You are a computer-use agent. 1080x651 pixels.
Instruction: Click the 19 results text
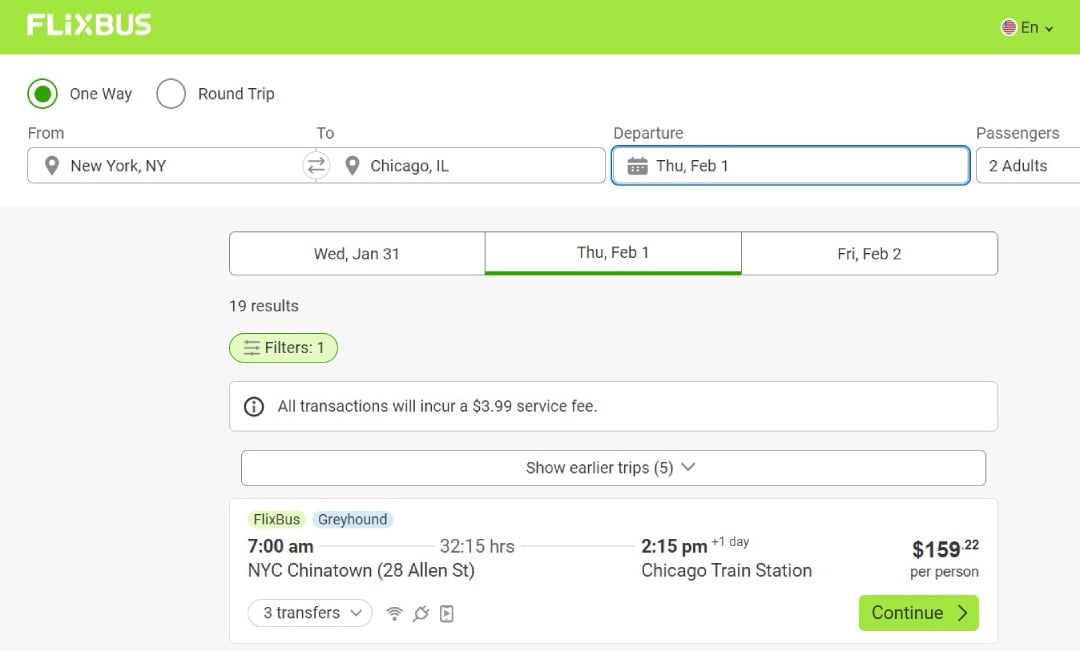pos(264,306)
